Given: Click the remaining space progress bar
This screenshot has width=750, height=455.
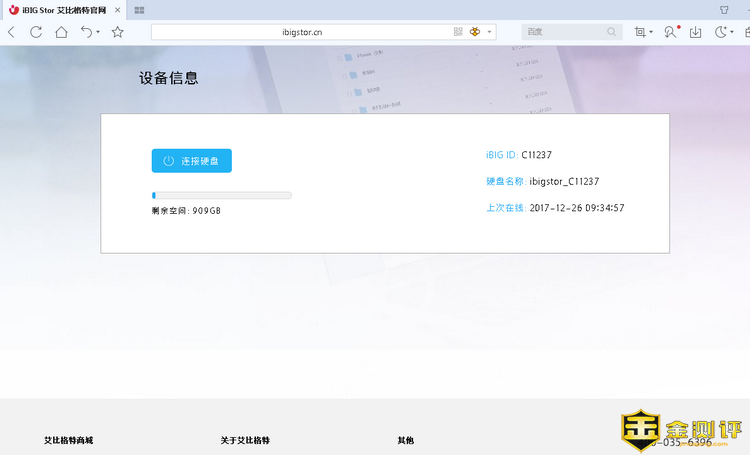Looking at the screenshot, I should pyautogui.click(x=221, y=195).
